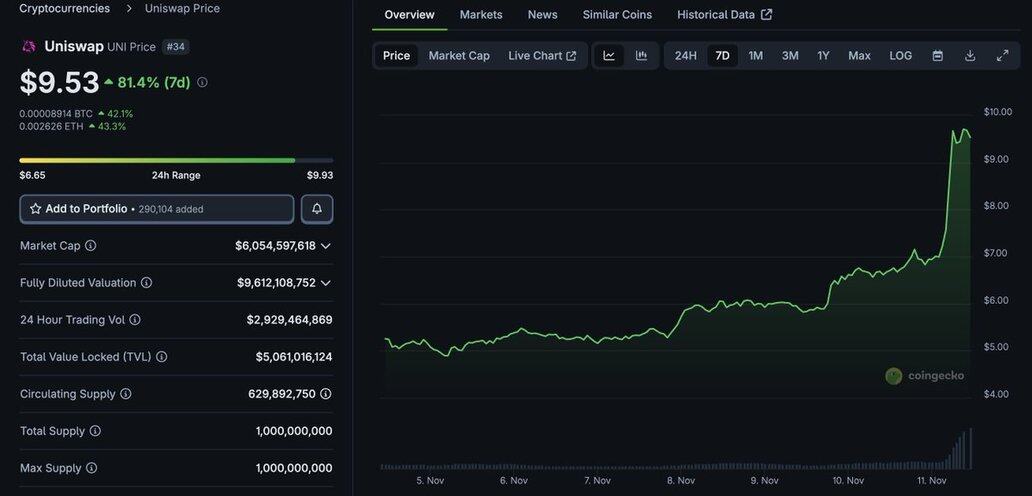Select the 24H time range
Screen dimensions: 1032x496
tap(685, 56)
